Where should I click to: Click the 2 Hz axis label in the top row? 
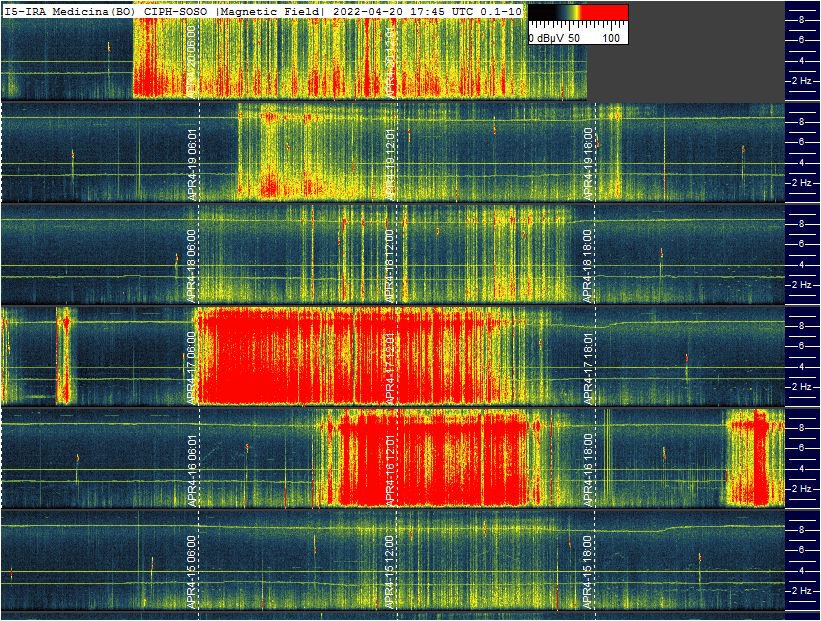click(x=800, y=80)
